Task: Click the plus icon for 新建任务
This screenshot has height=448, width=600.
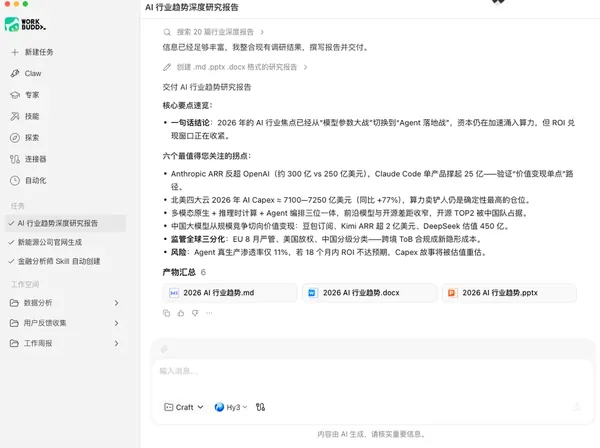Action: [15, 52]
